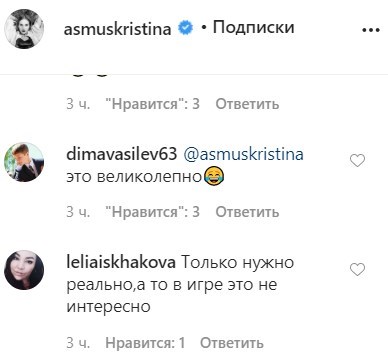Click Ответить on the topmost comment
This screenshot has height=363, width=388.
247,104
